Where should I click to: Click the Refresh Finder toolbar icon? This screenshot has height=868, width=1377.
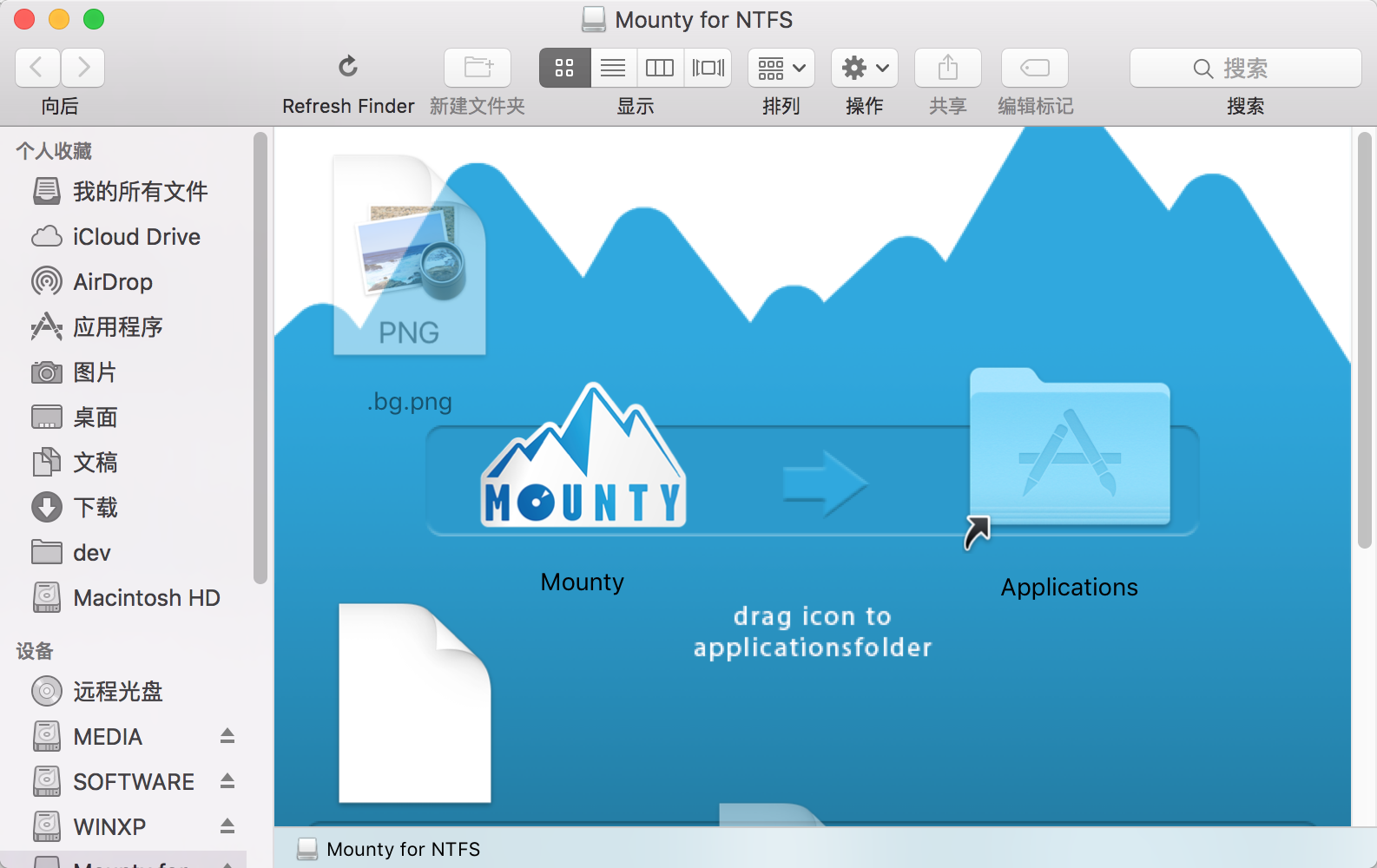click(348, 67)
